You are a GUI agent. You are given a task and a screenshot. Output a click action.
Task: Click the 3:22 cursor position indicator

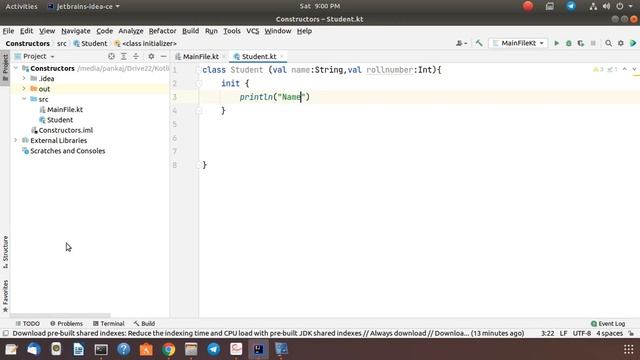click(547, 333)
